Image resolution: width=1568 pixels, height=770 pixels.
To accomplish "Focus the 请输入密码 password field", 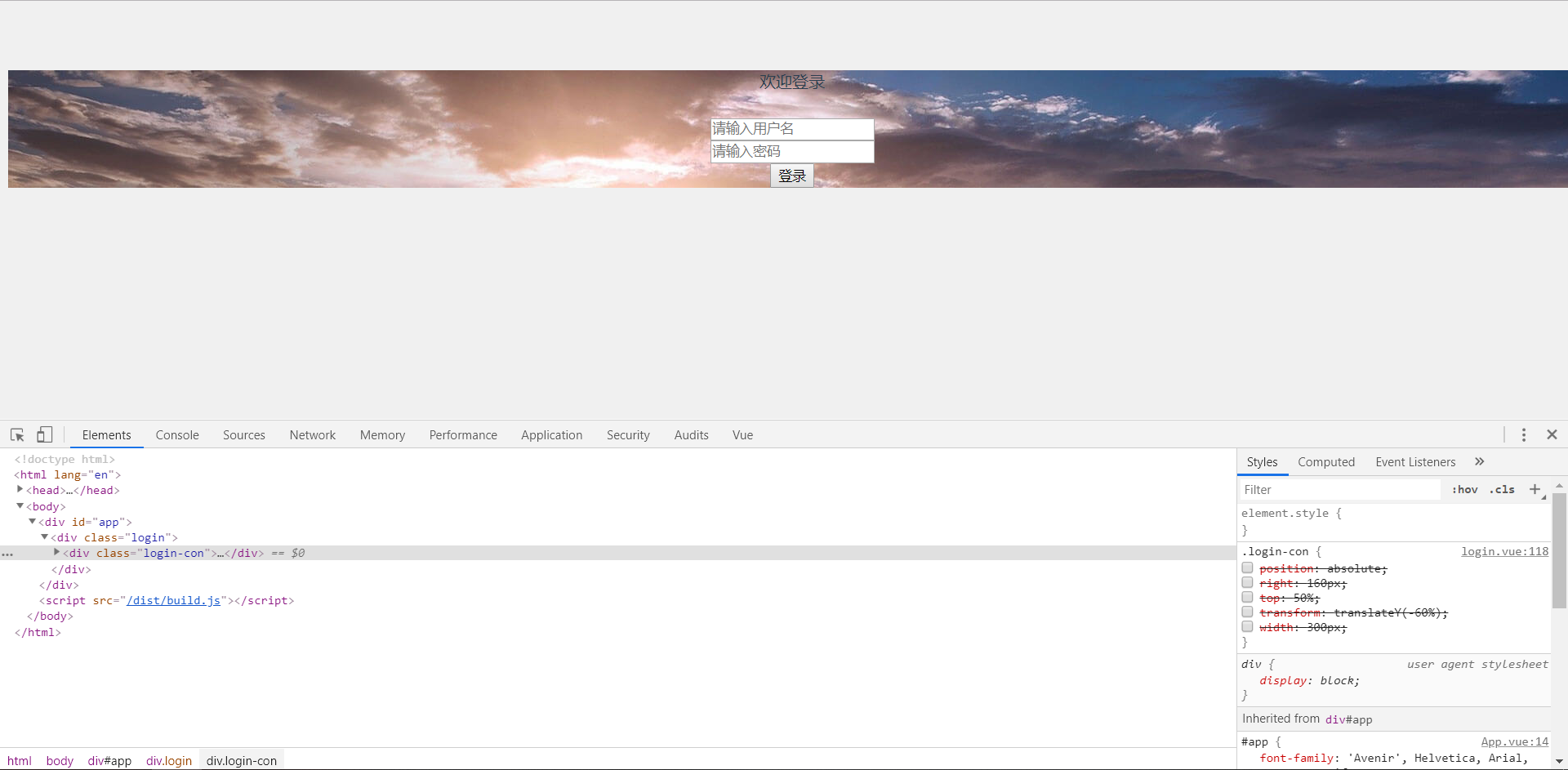I will click(x=792, y=152).
